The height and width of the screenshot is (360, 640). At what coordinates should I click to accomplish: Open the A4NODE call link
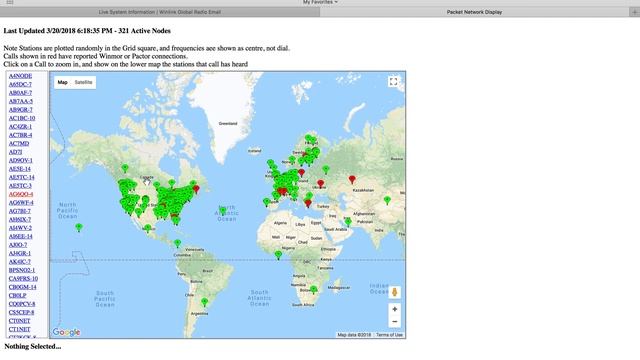coord(20,76)
